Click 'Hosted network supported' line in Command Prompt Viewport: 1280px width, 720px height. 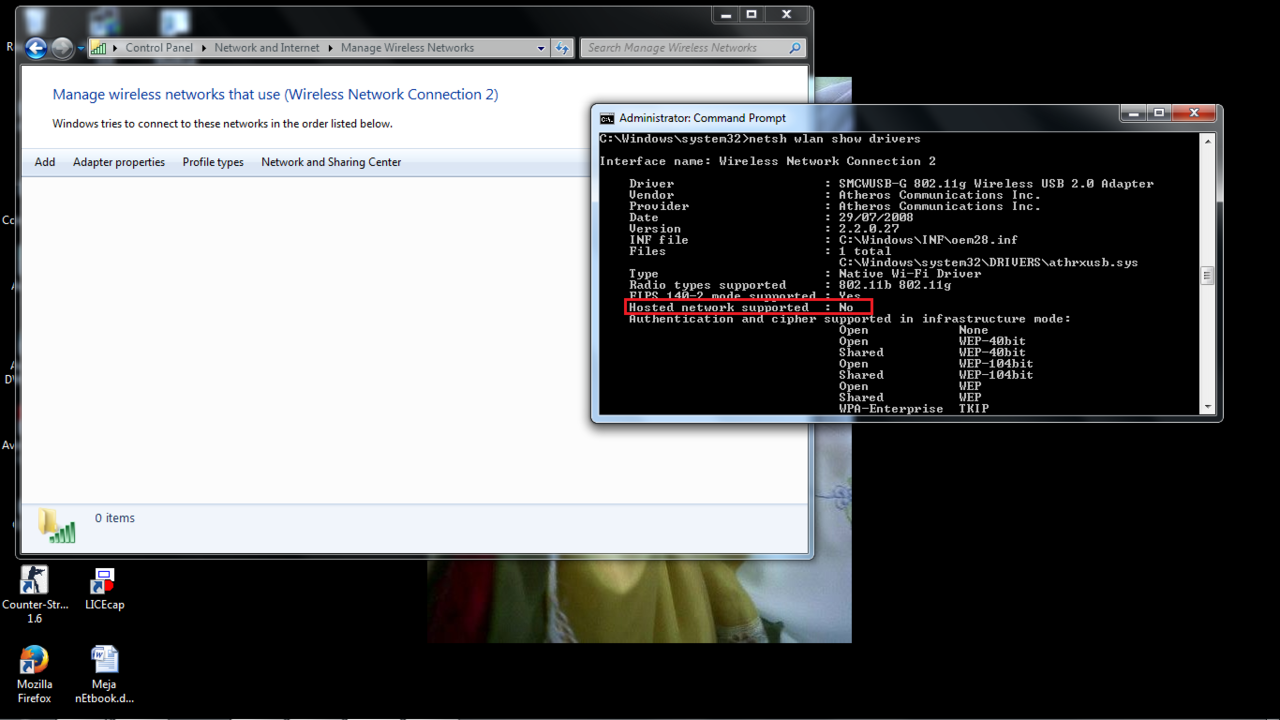(x=741, y=307)
